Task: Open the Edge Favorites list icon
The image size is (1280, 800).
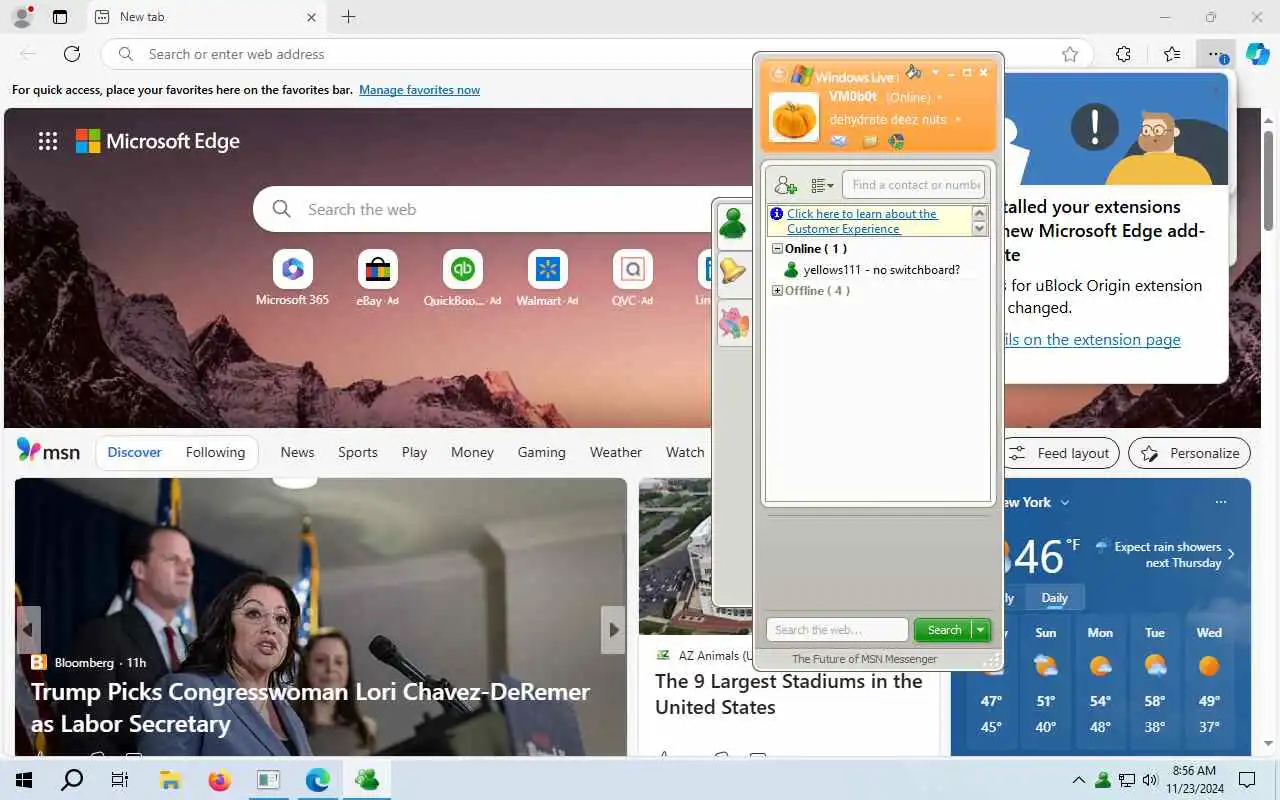Action: [1172, 54]
